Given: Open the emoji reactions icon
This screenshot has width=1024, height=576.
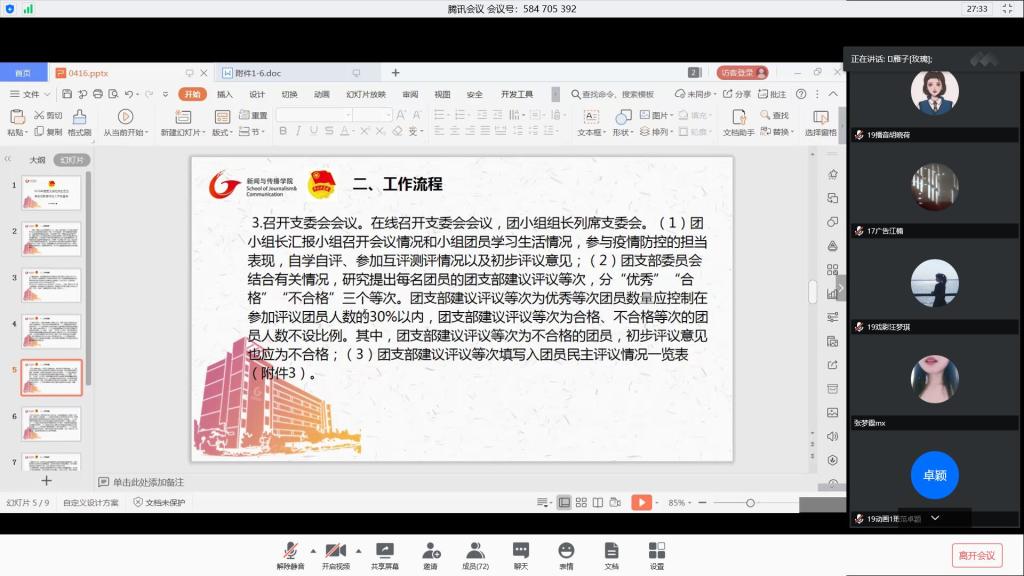Looking at the screenshot, I should click(566, 552).
